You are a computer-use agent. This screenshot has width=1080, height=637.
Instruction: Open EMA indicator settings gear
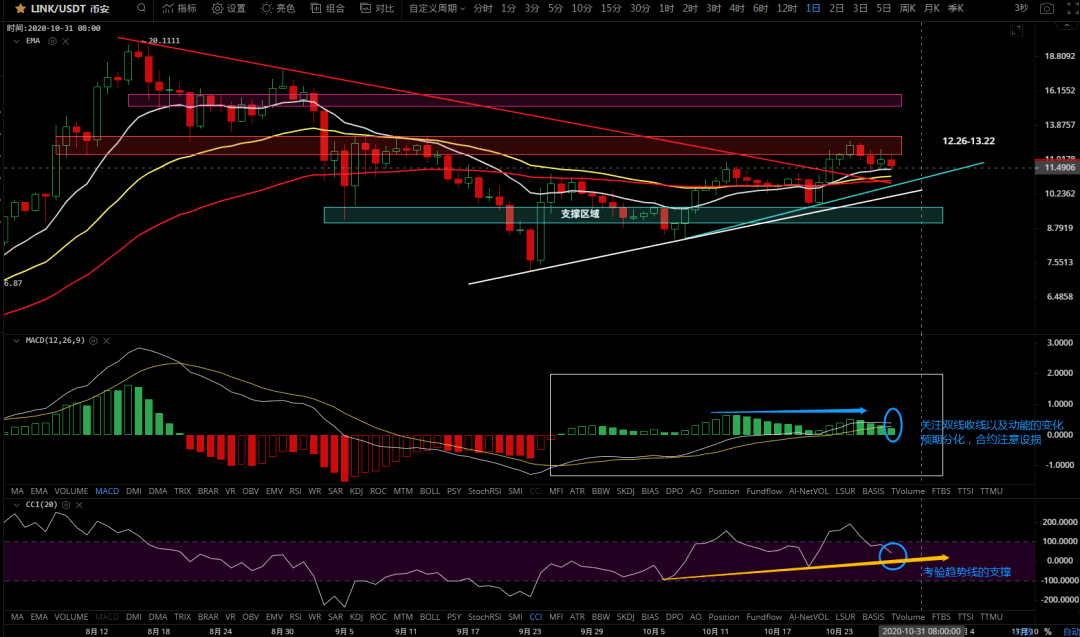click(x=52, y=41)
